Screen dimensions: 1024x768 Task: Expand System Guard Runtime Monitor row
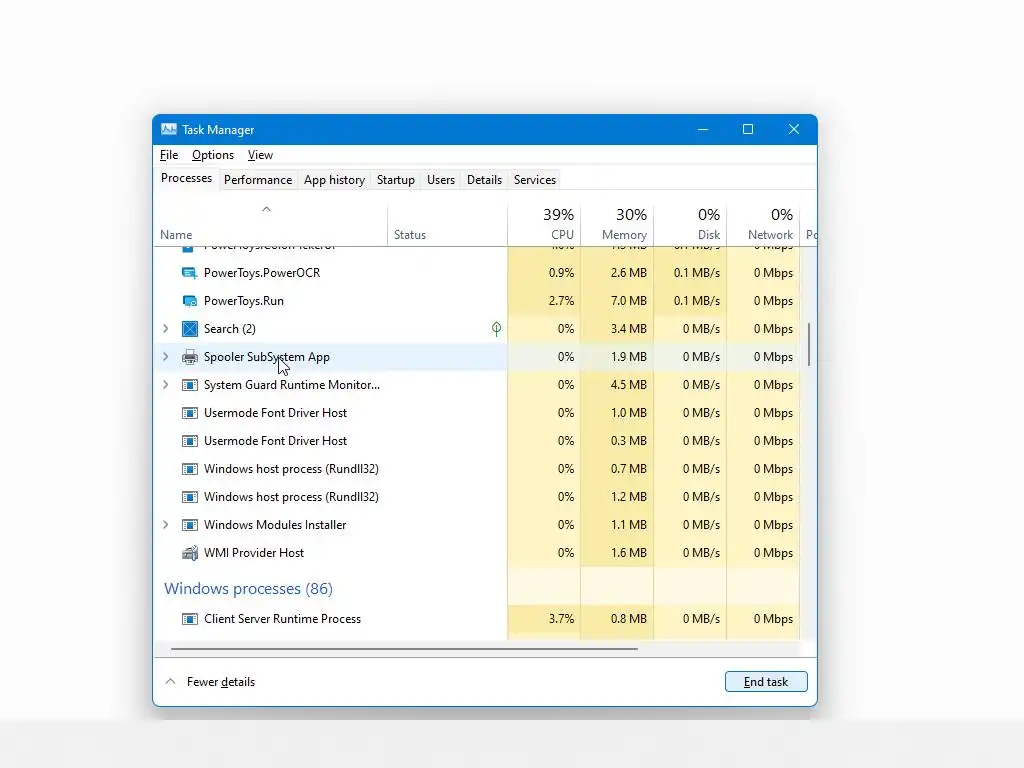click(x=166, y=385)
